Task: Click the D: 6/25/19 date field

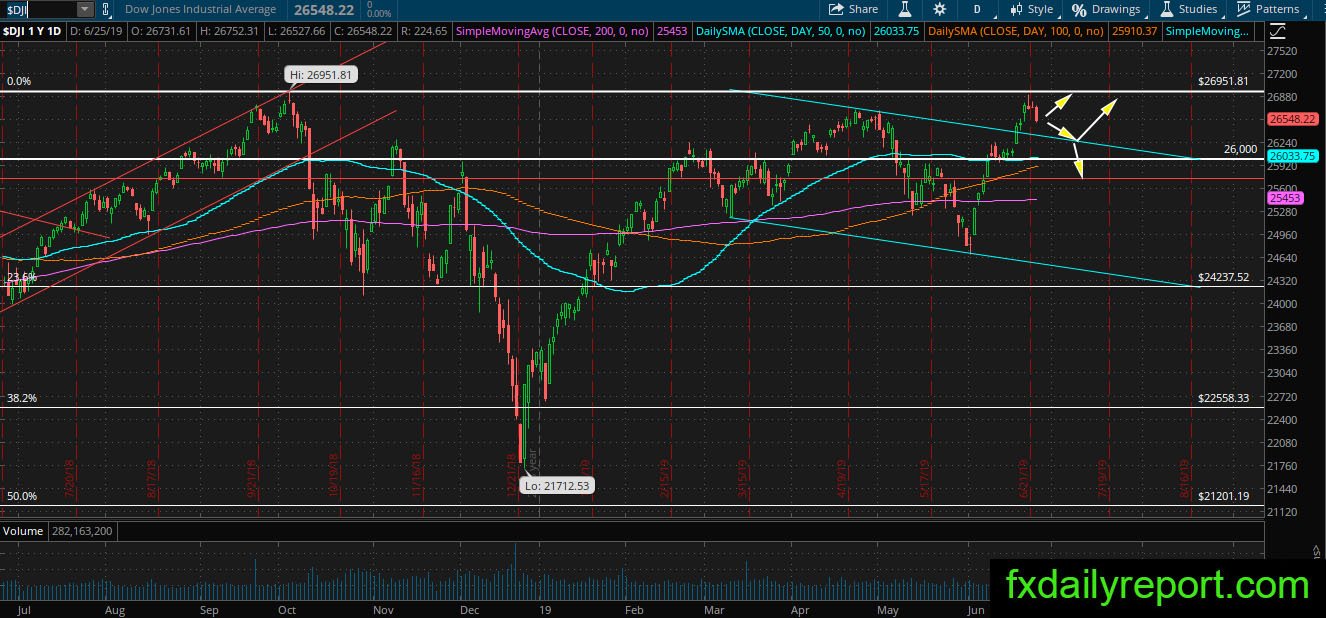Action: click(96, 31)
